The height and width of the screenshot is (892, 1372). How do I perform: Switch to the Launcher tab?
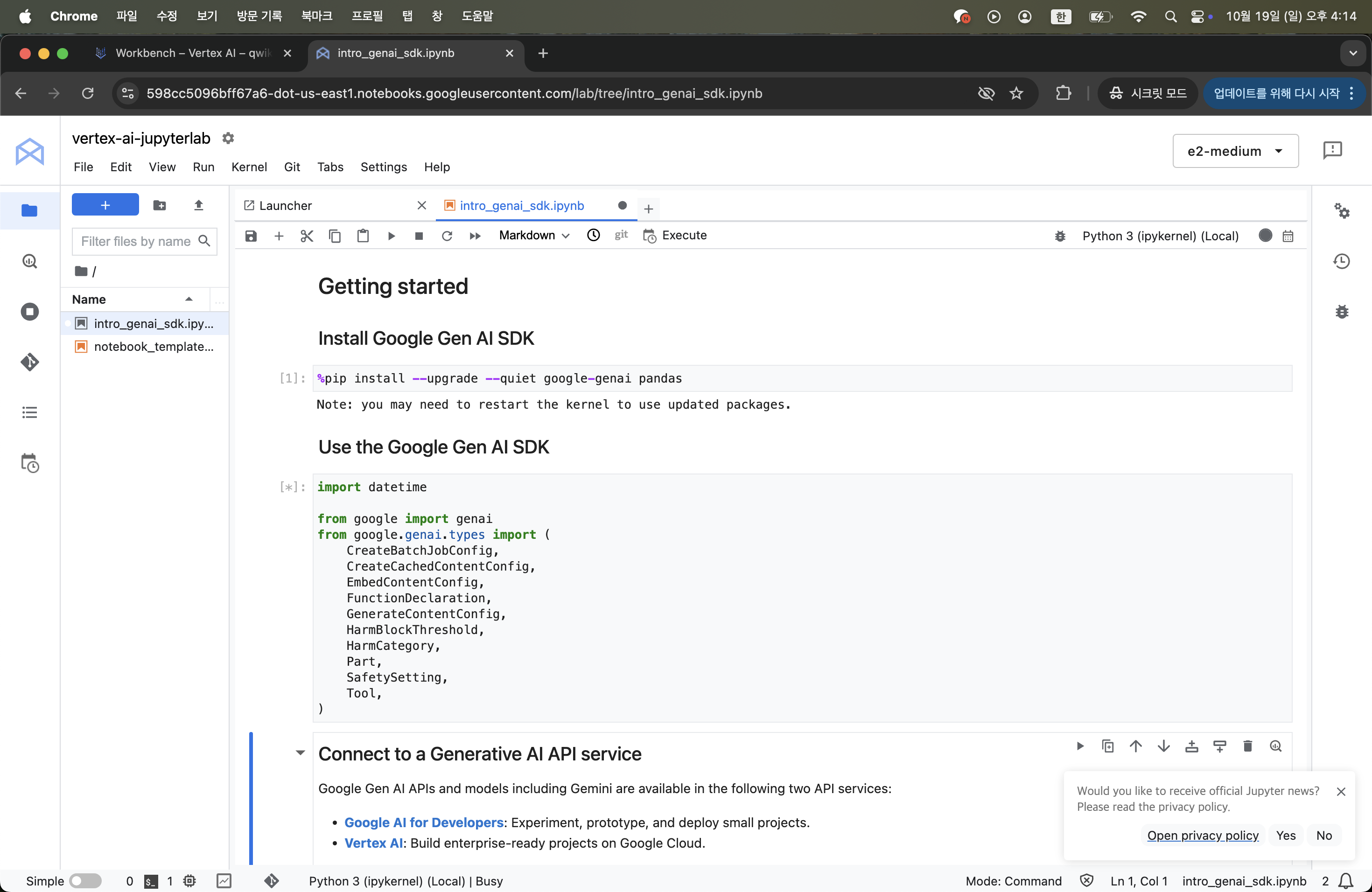click(285, 206)
